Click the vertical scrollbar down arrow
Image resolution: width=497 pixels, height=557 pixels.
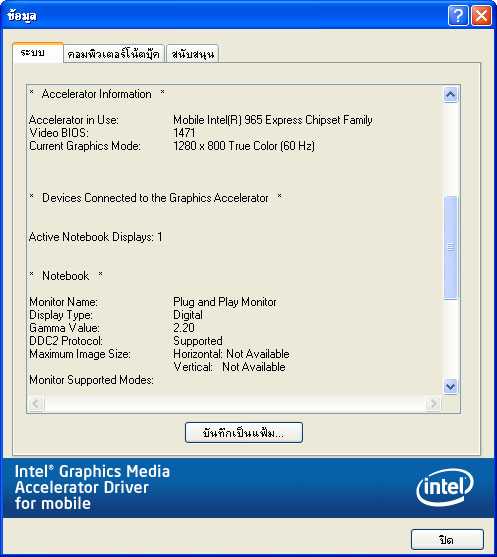[450, 386]
